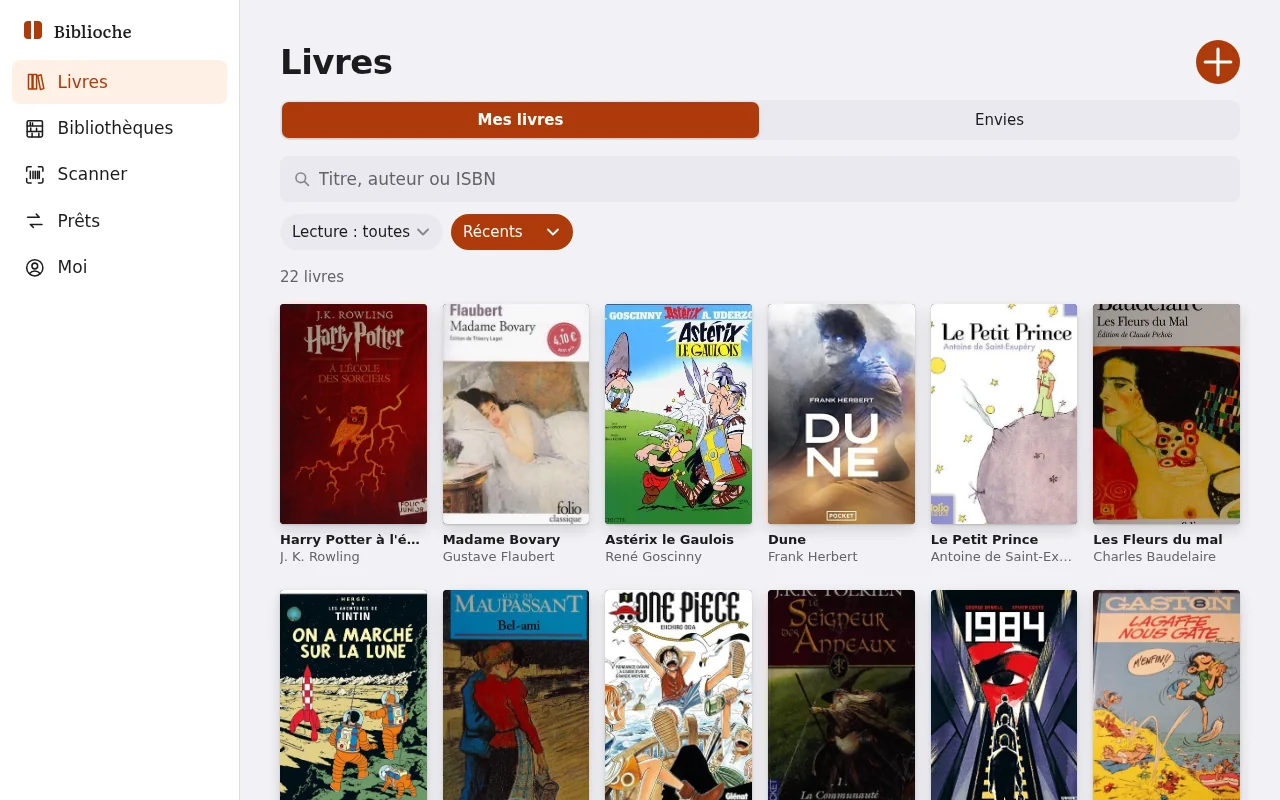Open Les Fleurs du mal cover
Screen dimensions: 1280x800
[x=1166, y=414]
